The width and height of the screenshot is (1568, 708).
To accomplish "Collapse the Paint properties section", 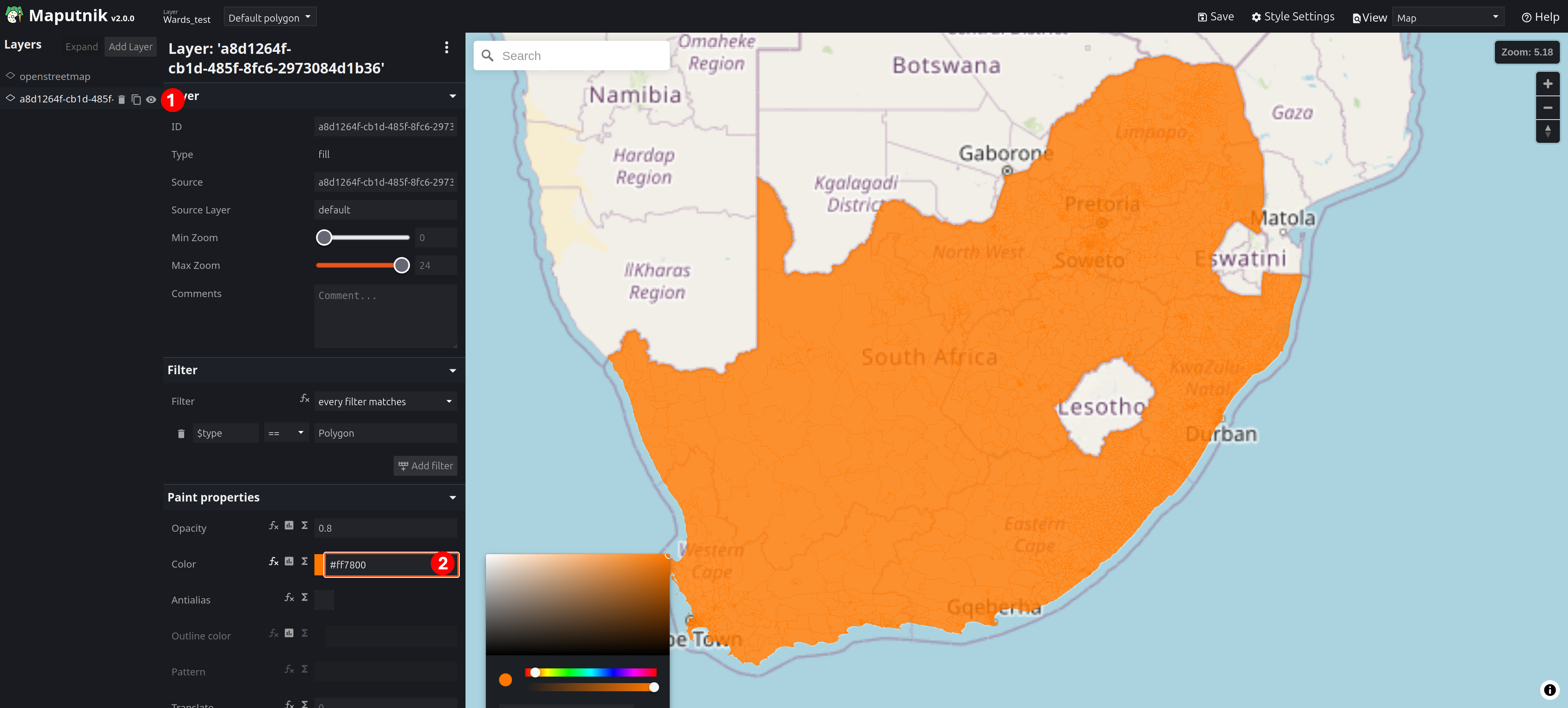I will point(452,497).
